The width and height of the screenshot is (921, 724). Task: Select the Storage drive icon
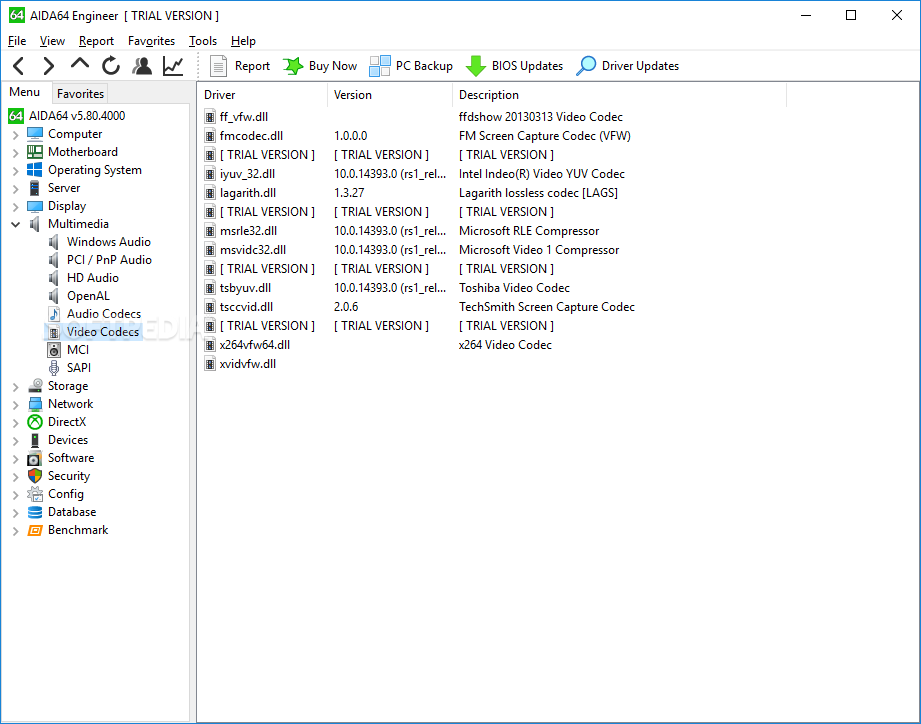click(35, 386)
